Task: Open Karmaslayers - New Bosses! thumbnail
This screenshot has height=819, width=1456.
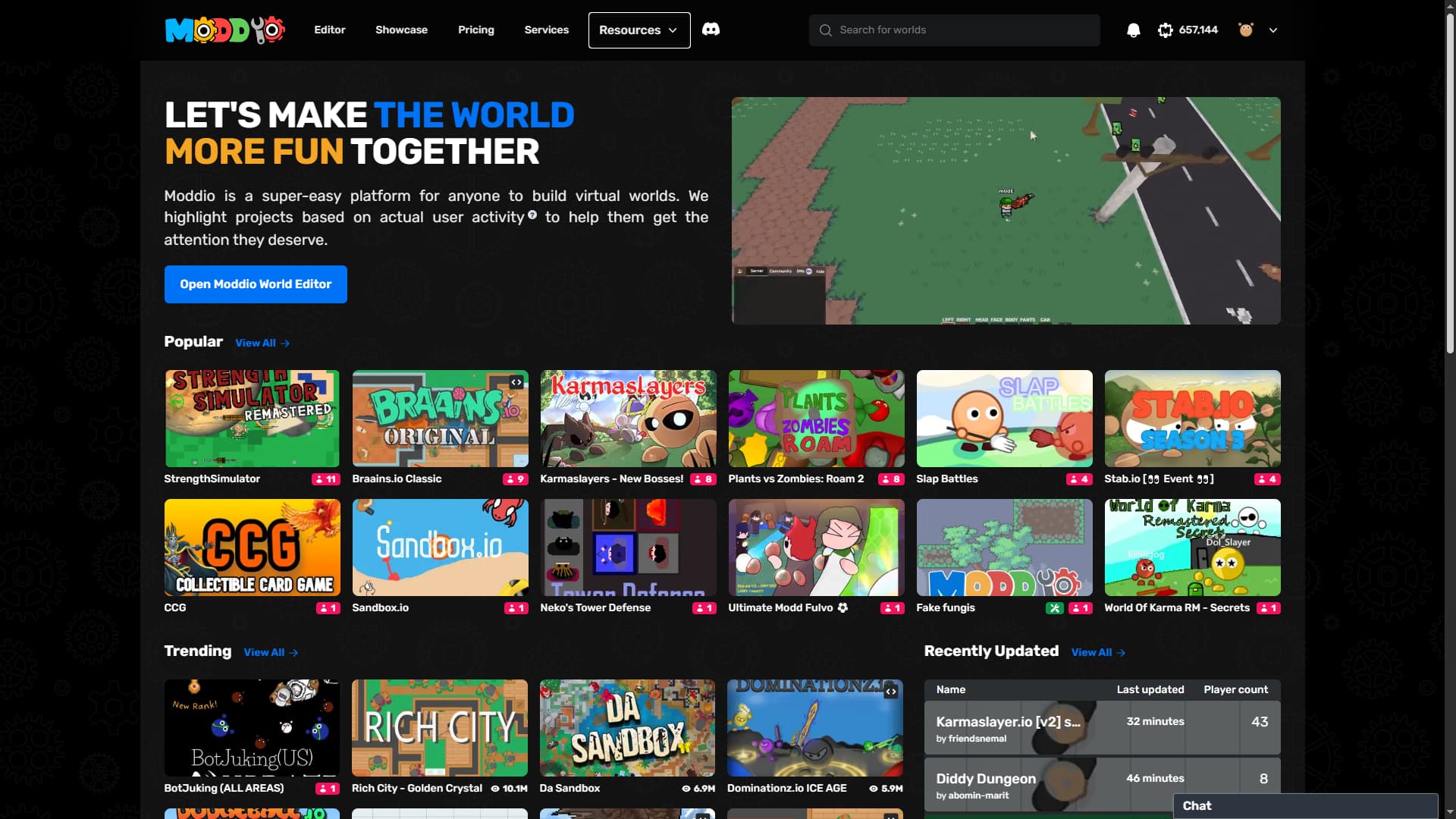Action: 628,419
